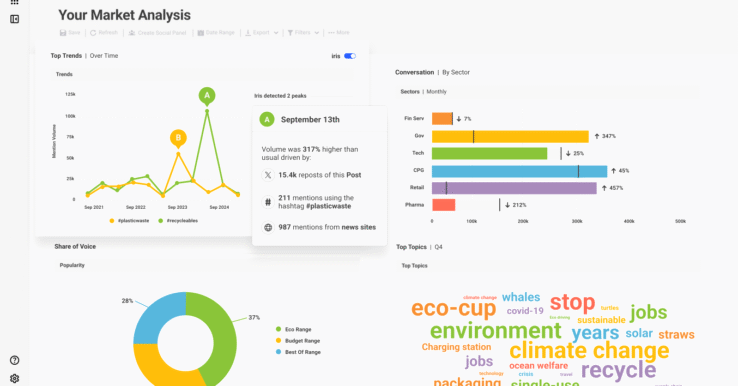Click the news sites link text
This screenshot has width=738, height=386.
click(359, 227)
